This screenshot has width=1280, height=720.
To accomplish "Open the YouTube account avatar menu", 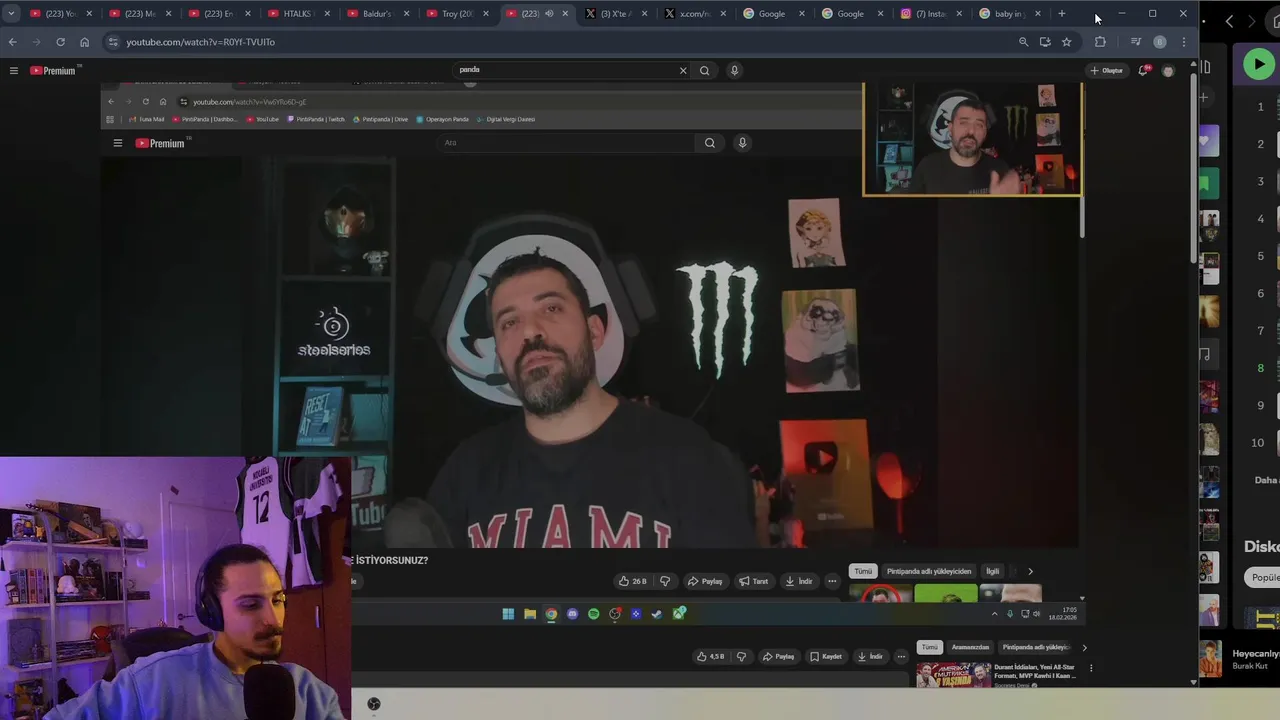I will 1168,71.
